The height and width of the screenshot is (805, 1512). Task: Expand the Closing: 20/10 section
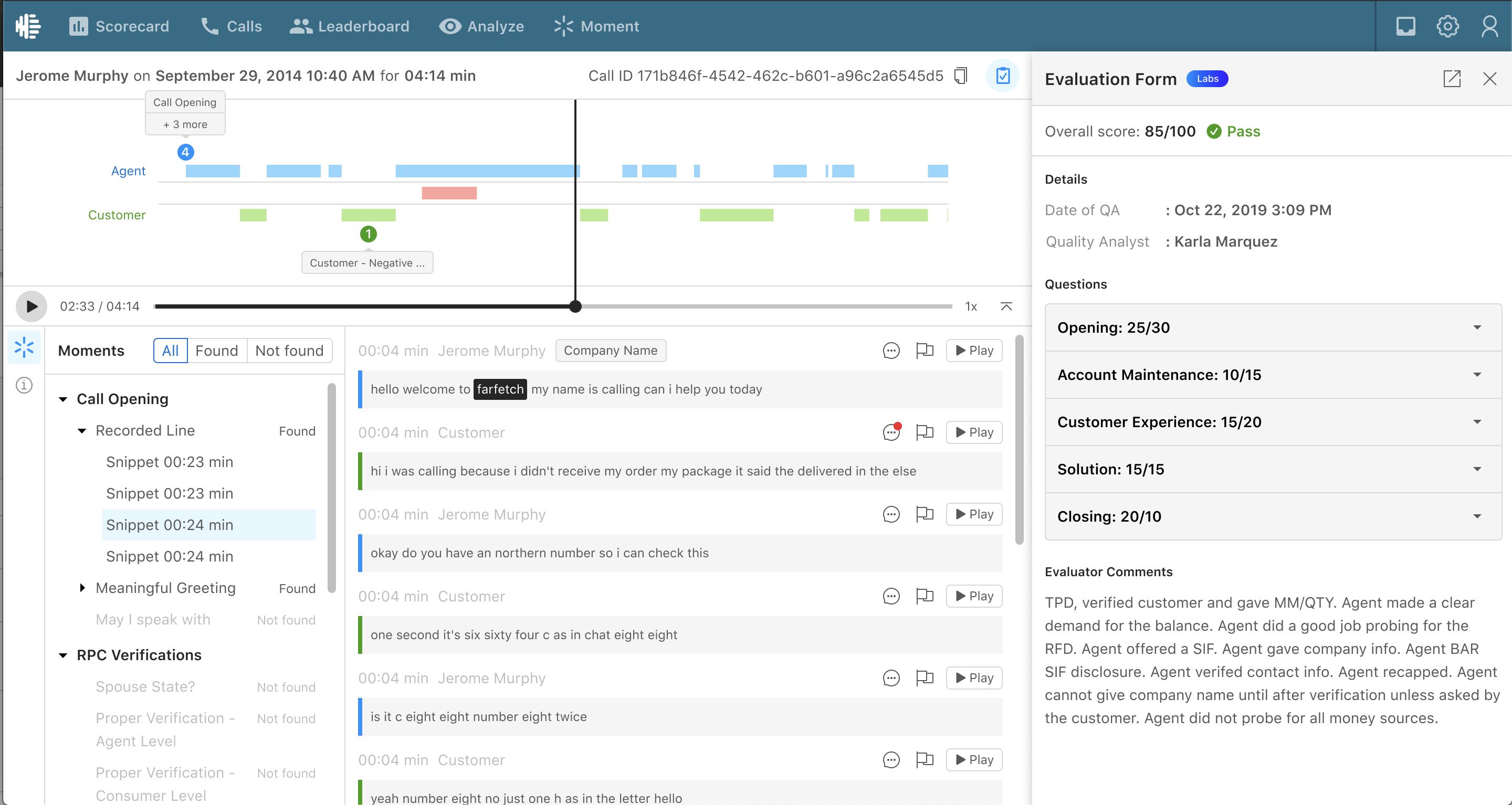(1273, 516)
